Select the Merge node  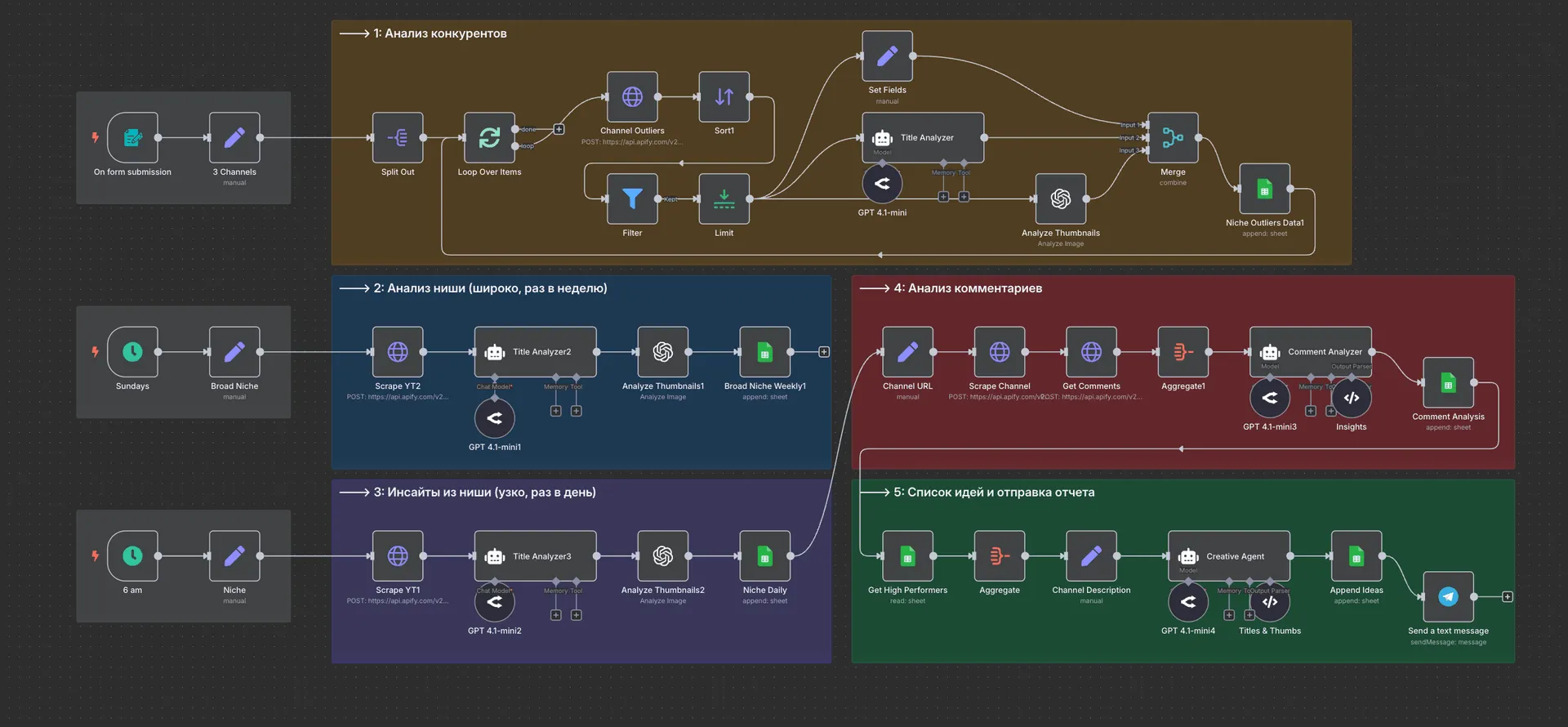[x=1173, y=138]
